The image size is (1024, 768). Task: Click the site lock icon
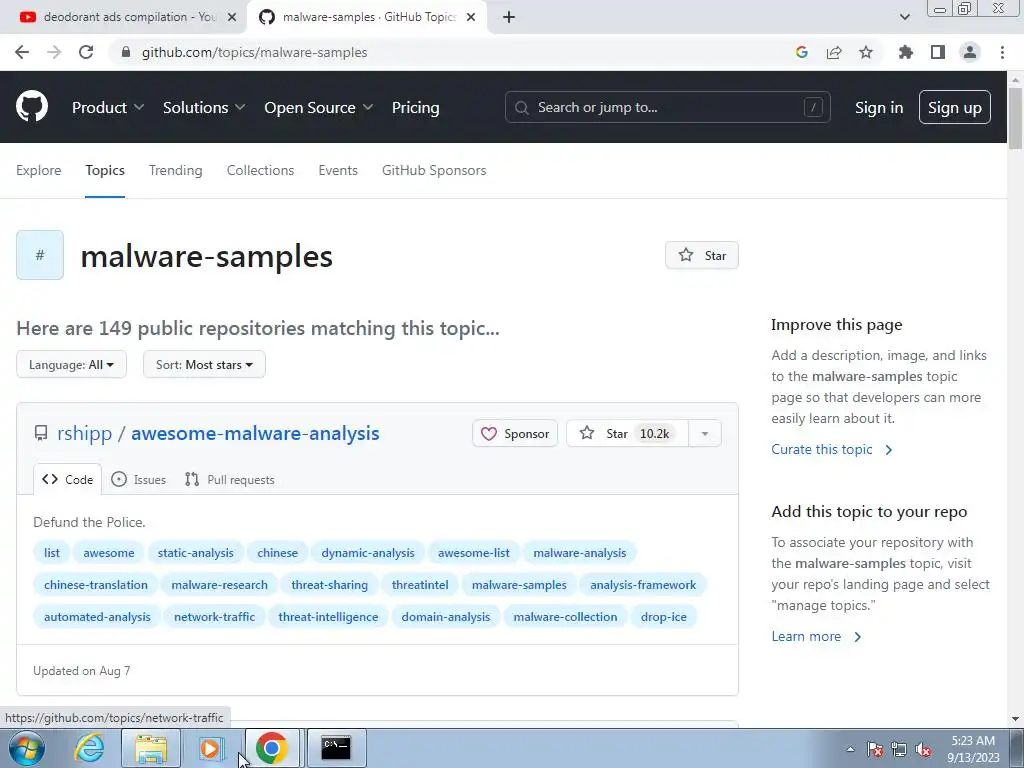pyautogui.click(x=126, y=52)
